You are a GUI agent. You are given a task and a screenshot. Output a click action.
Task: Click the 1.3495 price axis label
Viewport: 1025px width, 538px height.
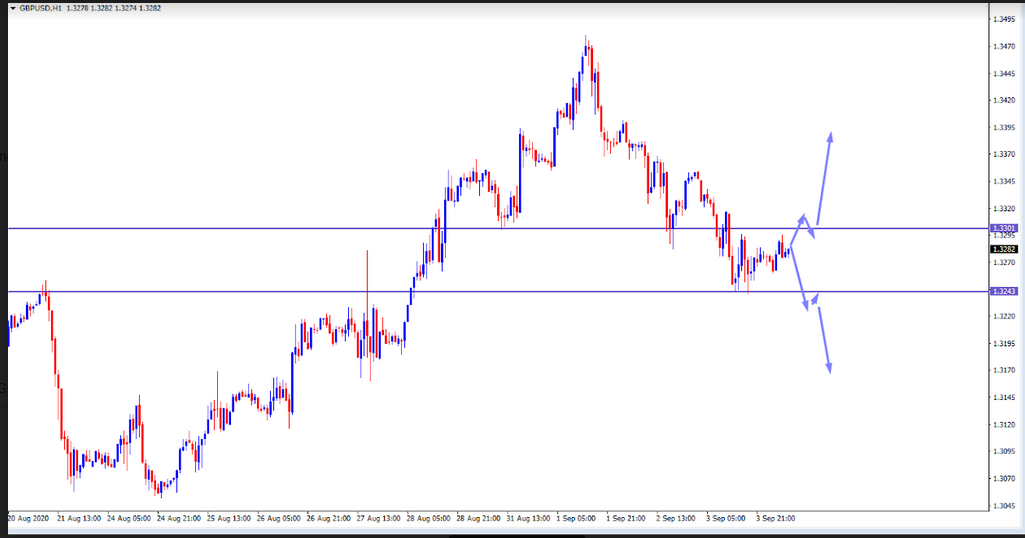point(1004,19)
